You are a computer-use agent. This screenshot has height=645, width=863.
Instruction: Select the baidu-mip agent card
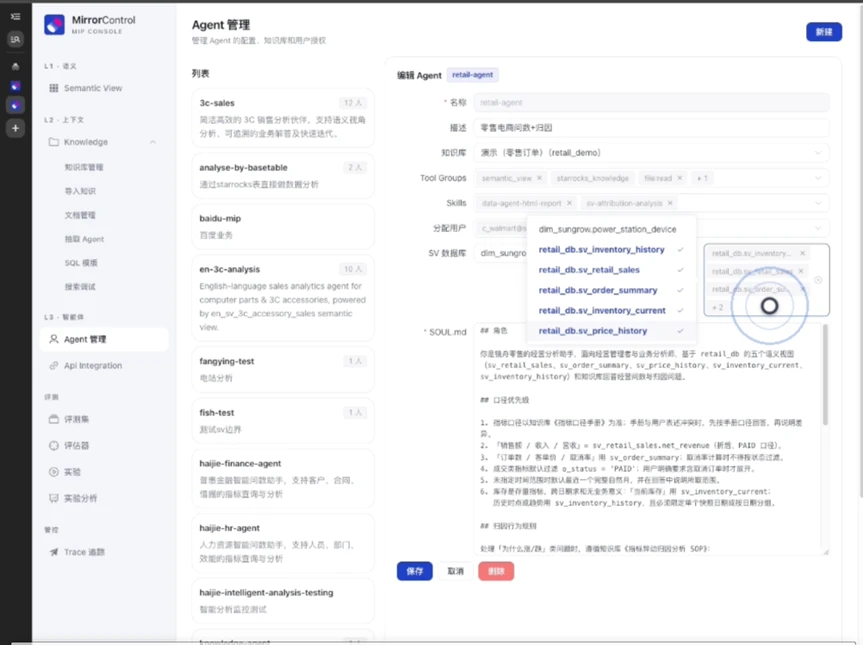(x=283, y=226)
